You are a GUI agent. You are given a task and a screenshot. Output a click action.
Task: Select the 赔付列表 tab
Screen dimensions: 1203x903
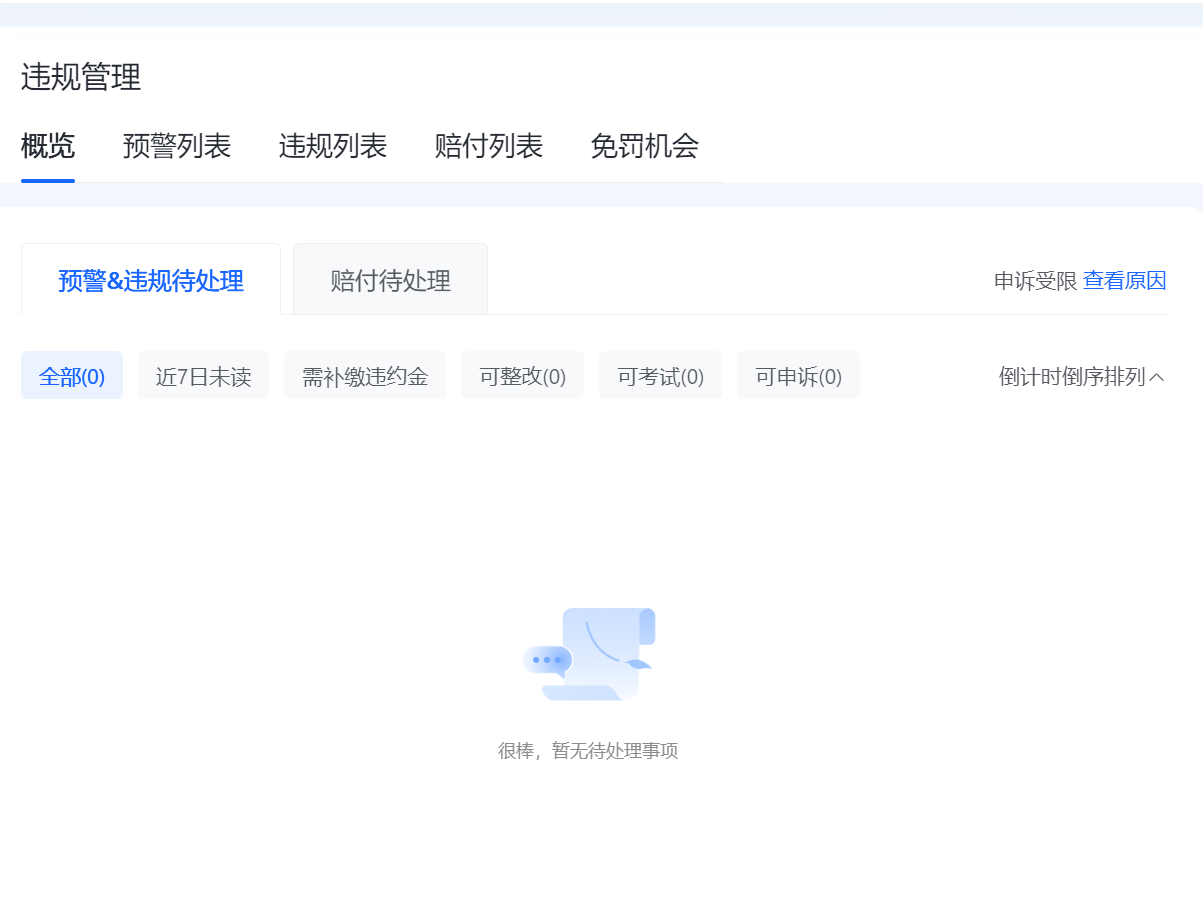[488, 146]
